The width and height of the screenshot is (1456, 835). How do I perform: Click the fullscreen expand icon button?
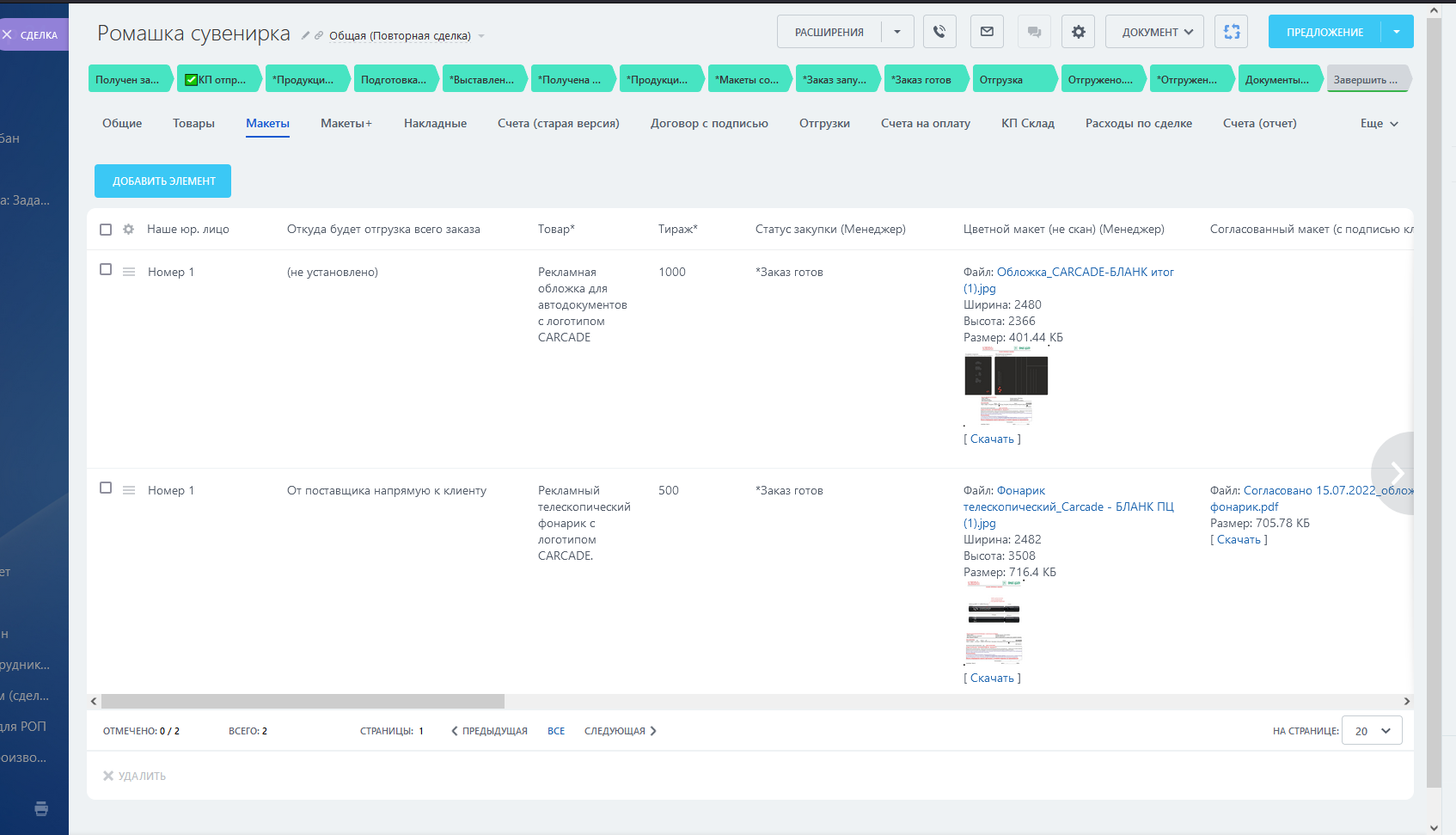click(x=1232, y=32)
